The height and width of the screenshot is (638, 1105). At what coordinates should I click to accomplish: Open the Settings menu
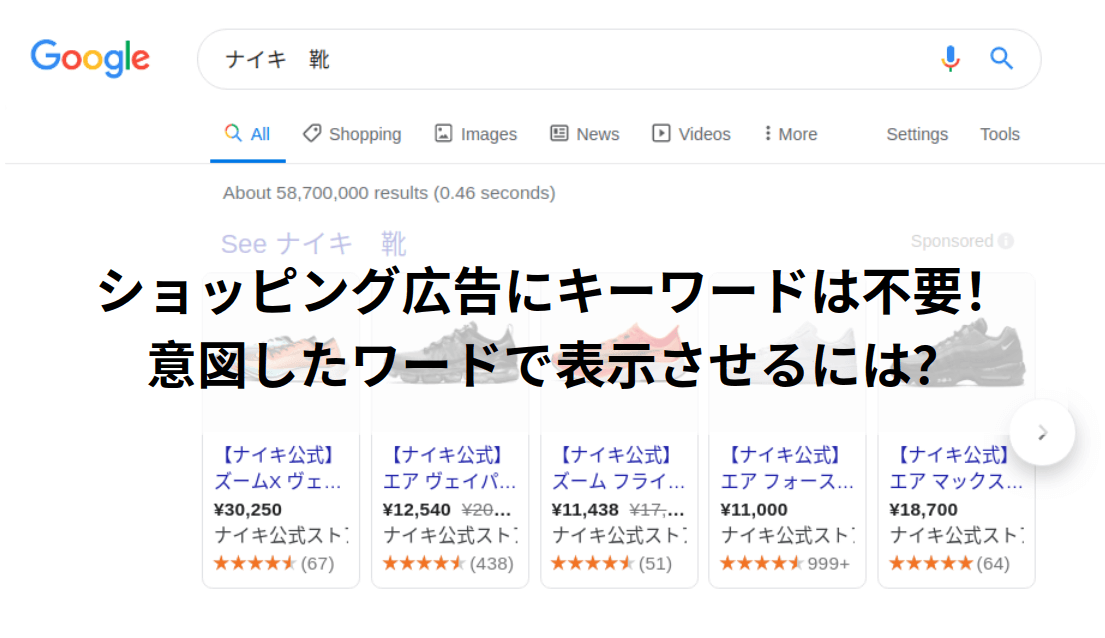pos(916,134)
